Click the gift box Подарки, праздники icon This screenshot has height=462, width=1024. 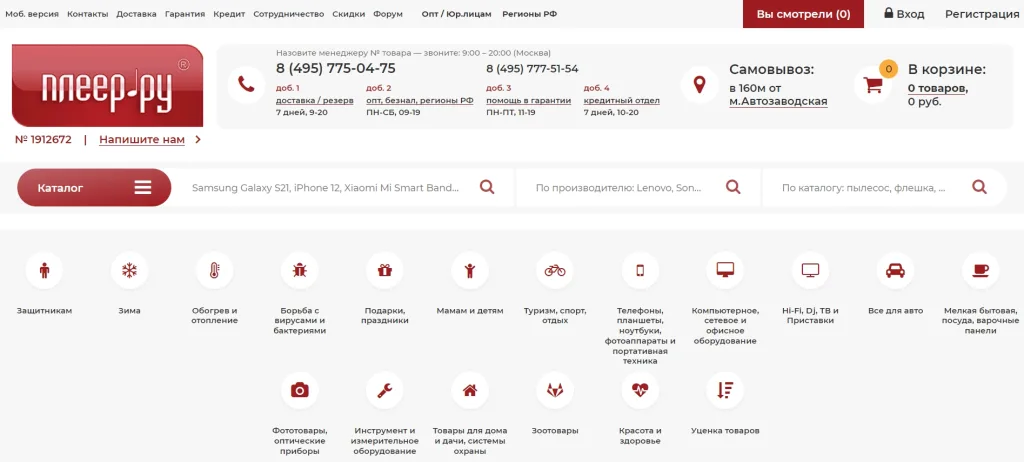tap(385, 270)
